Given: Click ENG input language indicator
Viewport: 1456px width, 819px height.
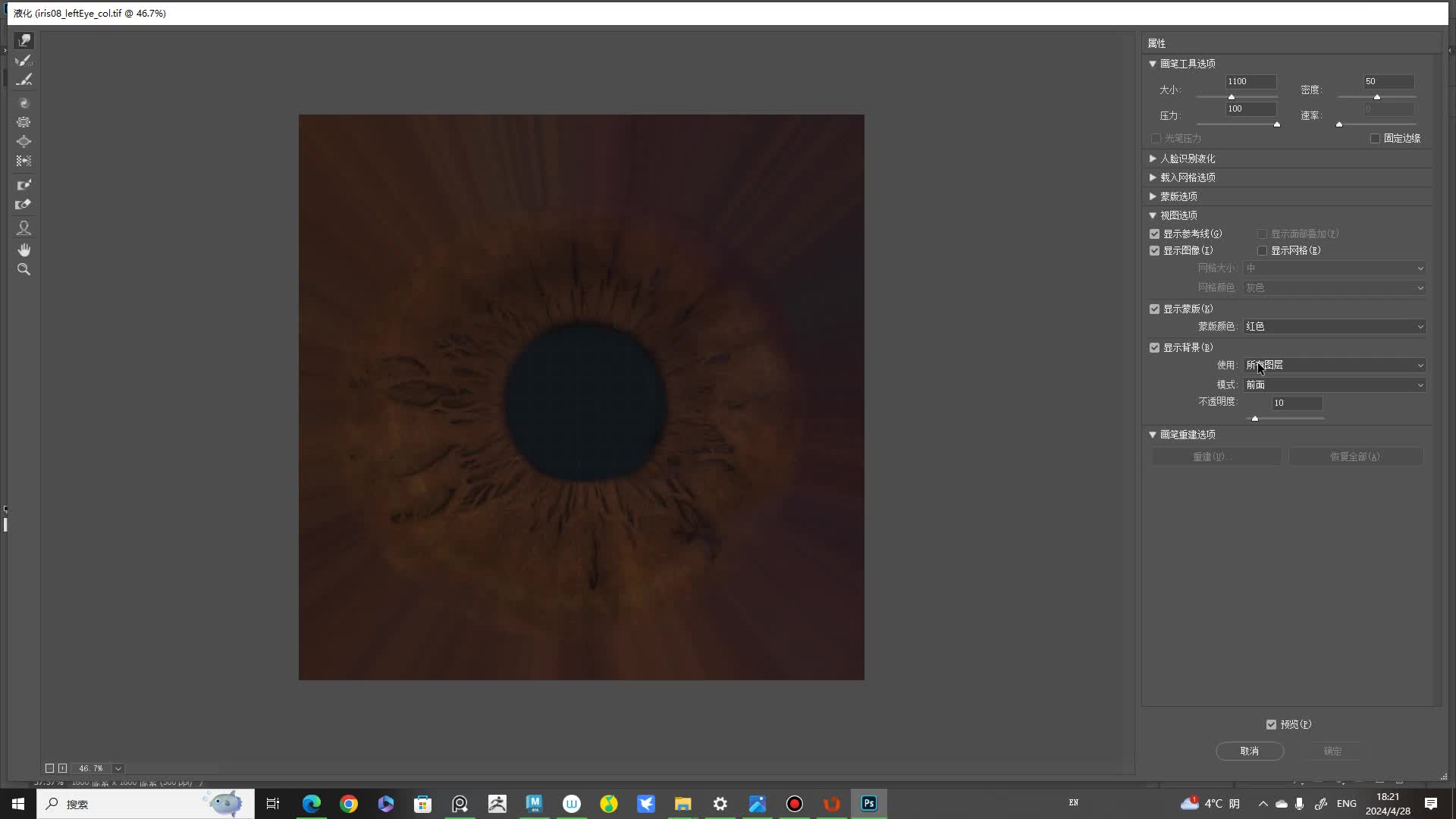Looking at the screenshot, I should coord(1347,804).
